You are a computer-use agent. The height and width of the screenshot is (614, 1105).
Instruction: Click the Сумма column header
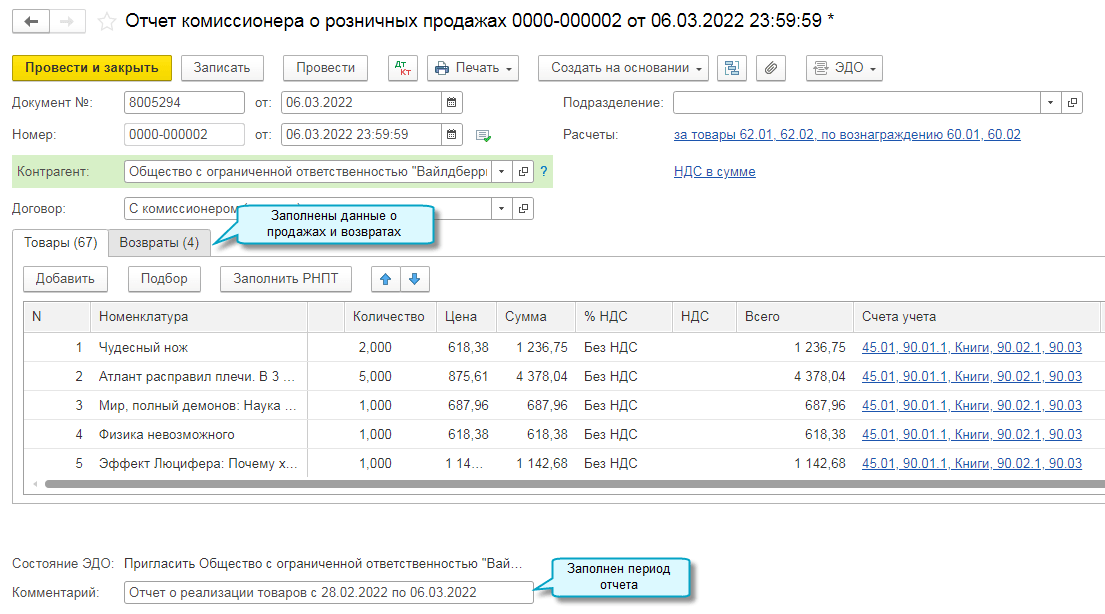tap(536, 317)
